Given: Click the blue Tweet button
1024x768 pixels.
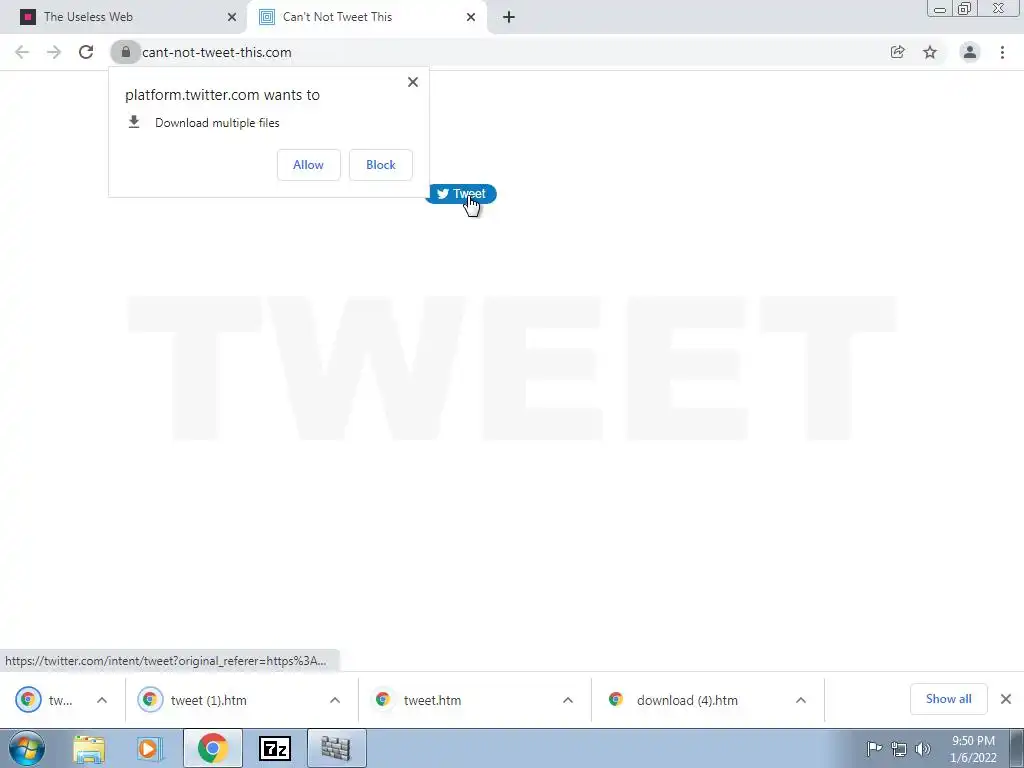Looking at the screenshot, I should 462,194.
